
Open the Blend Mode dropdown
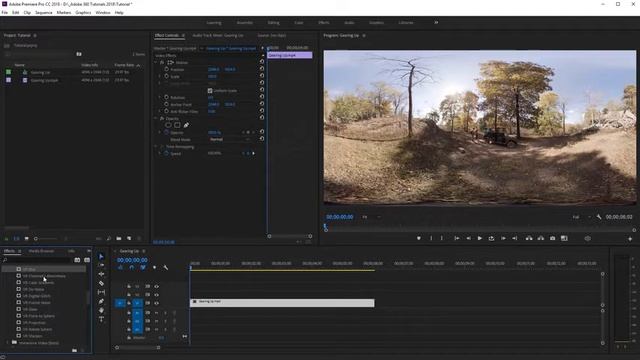click(x=230, y=140)
